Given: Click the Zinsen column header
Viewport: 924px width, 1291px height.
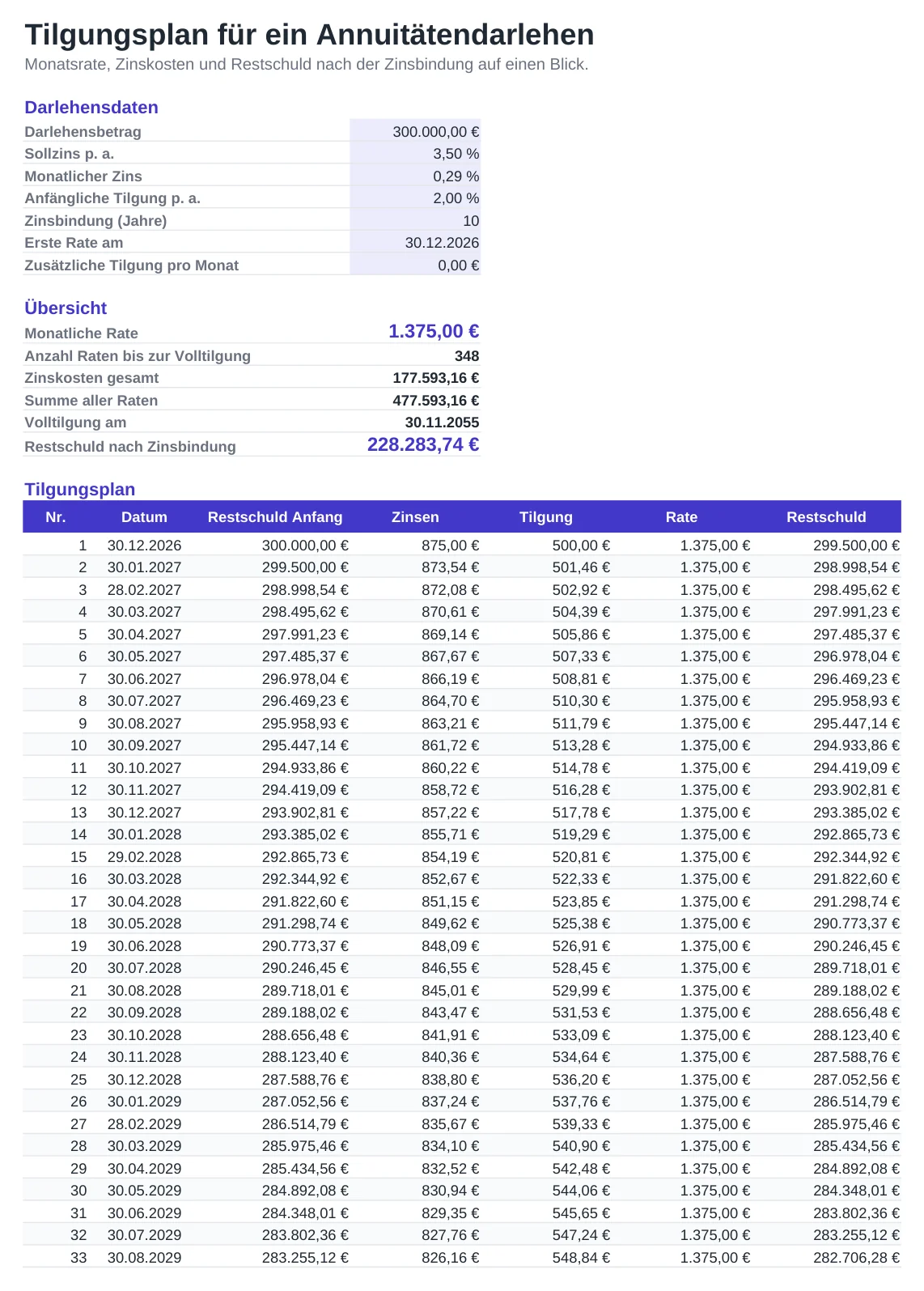Looking at the screenshot, I should coord(415,517).
